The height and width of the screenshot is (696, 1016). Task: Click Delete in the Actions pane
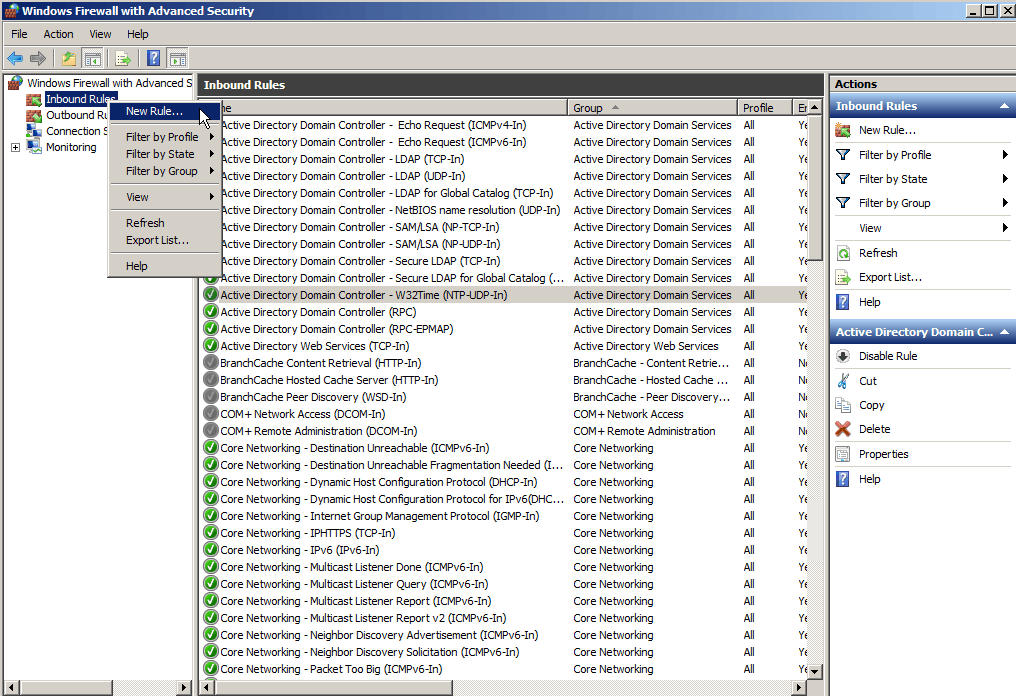coord(874,429)
